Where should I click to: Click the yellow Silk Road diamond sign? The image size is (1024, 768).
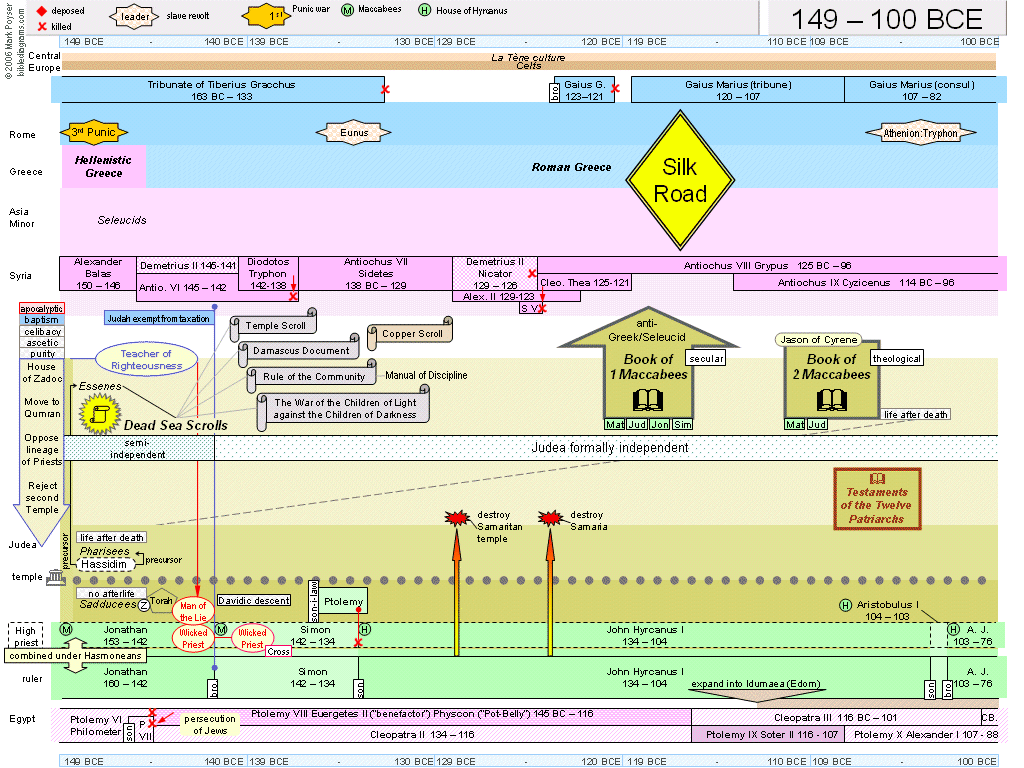679,180
